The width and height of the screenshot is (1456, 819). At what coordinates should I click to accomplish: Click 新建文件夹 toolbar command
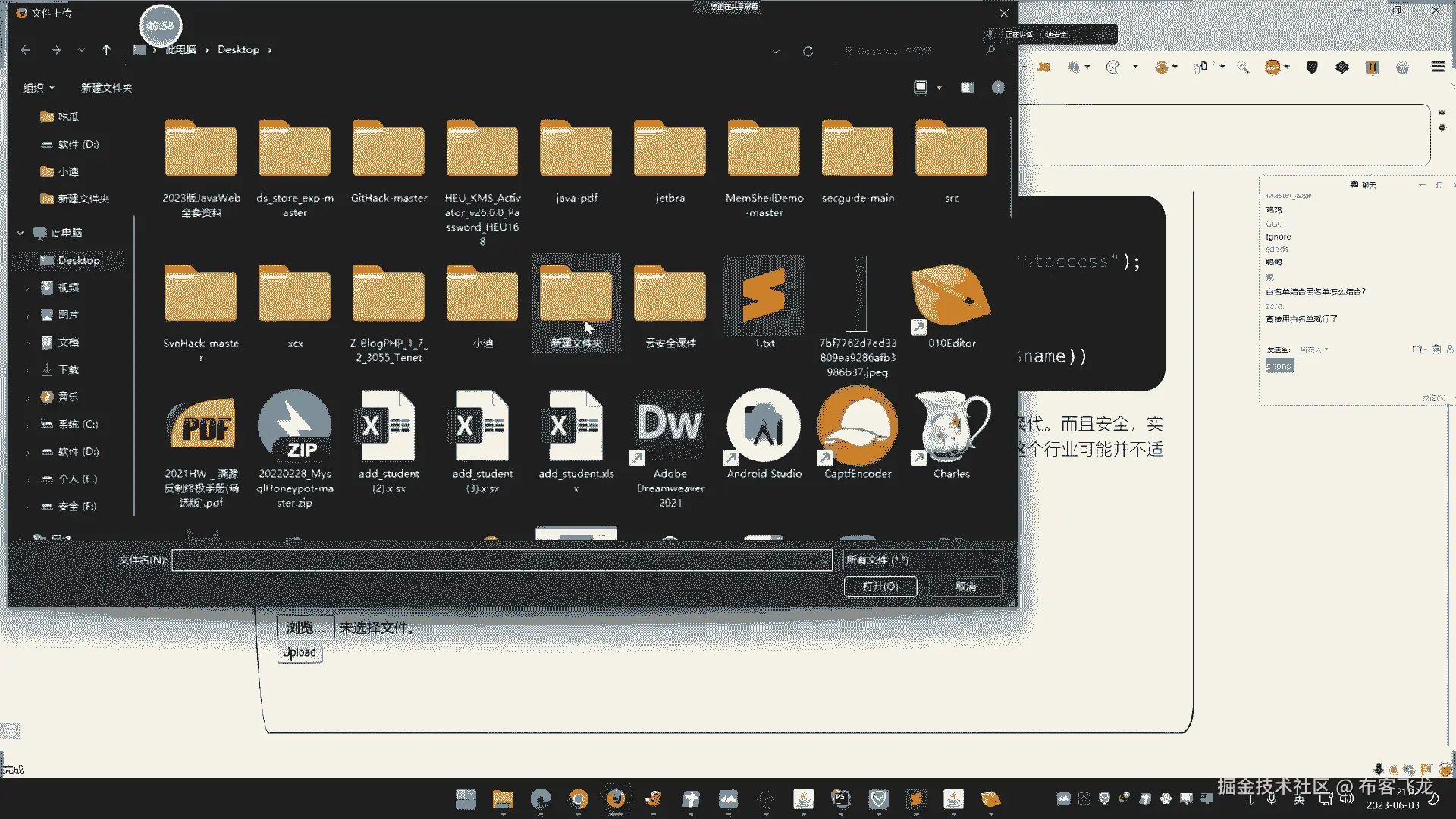point(106,88)
